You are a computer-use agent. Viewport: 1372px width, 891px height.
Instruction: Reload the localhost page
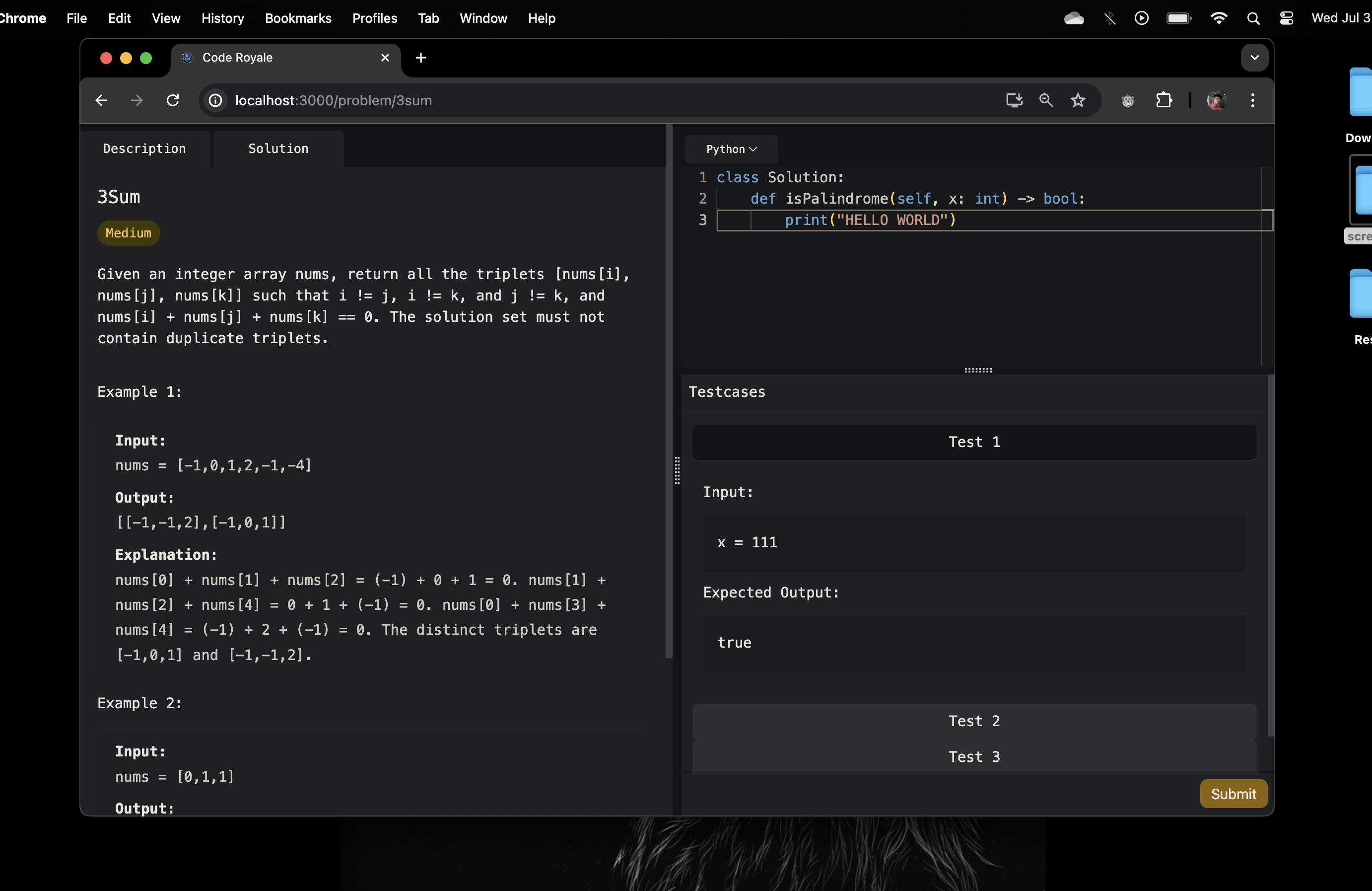(x=172, y=100)
